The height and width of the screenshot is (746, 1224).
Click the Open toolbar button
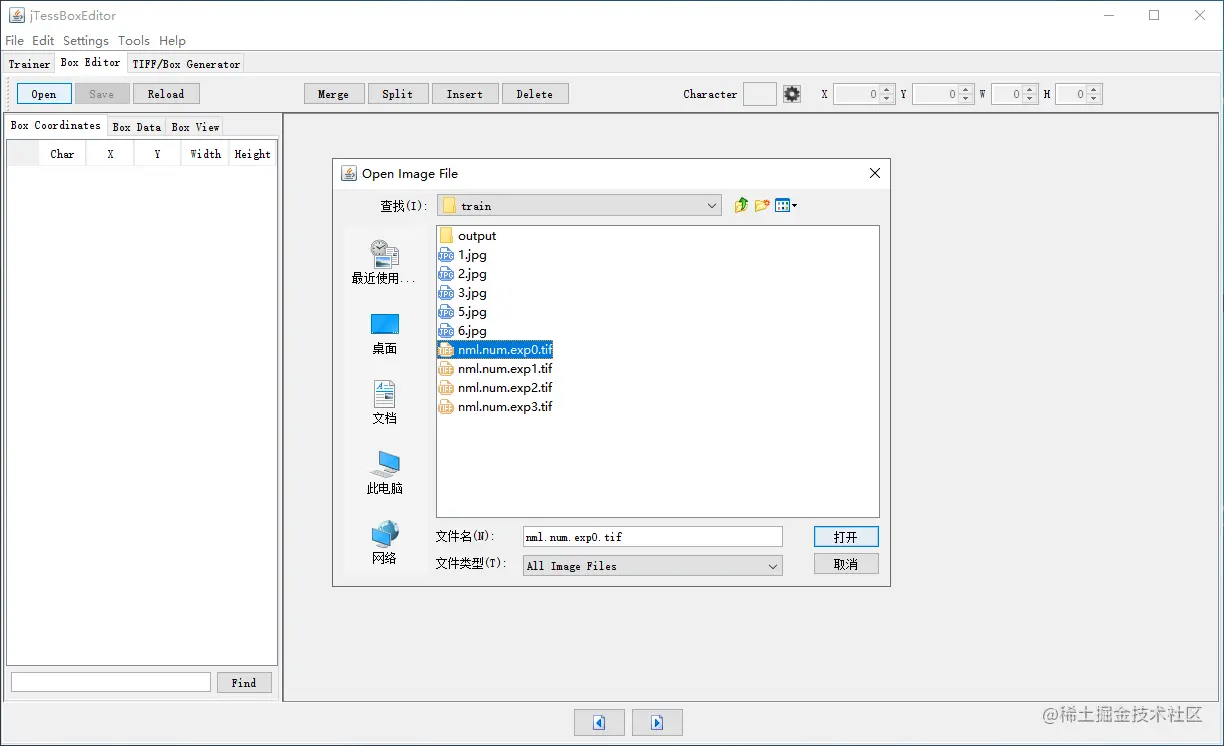coord(44,94)
